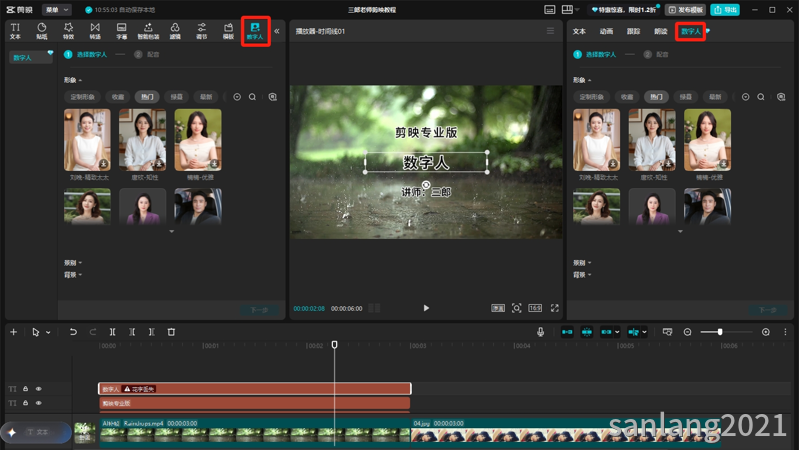
Task: Click the redo arrow in timeline toolbar
Action: pyautogui.click(x=93, y=332)
